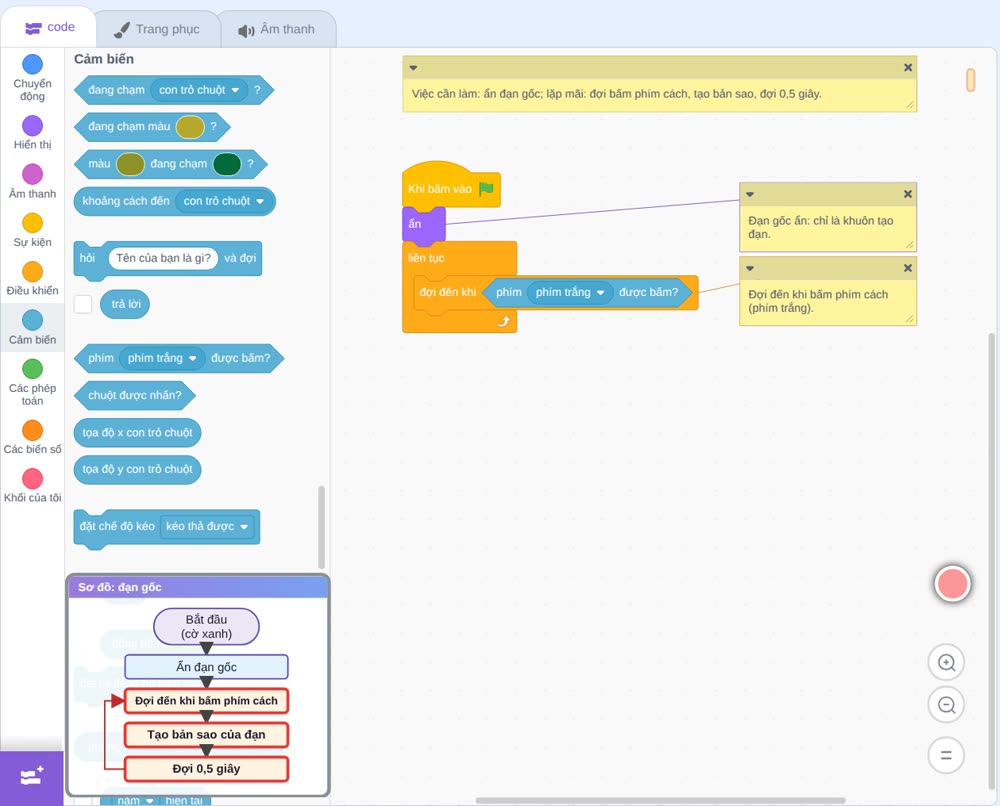Pick color in 'đang chạm màu' block
Image resolution: width=1000 pixels, height=806 pixels.
pyautogui.click(x=189, y=127)
